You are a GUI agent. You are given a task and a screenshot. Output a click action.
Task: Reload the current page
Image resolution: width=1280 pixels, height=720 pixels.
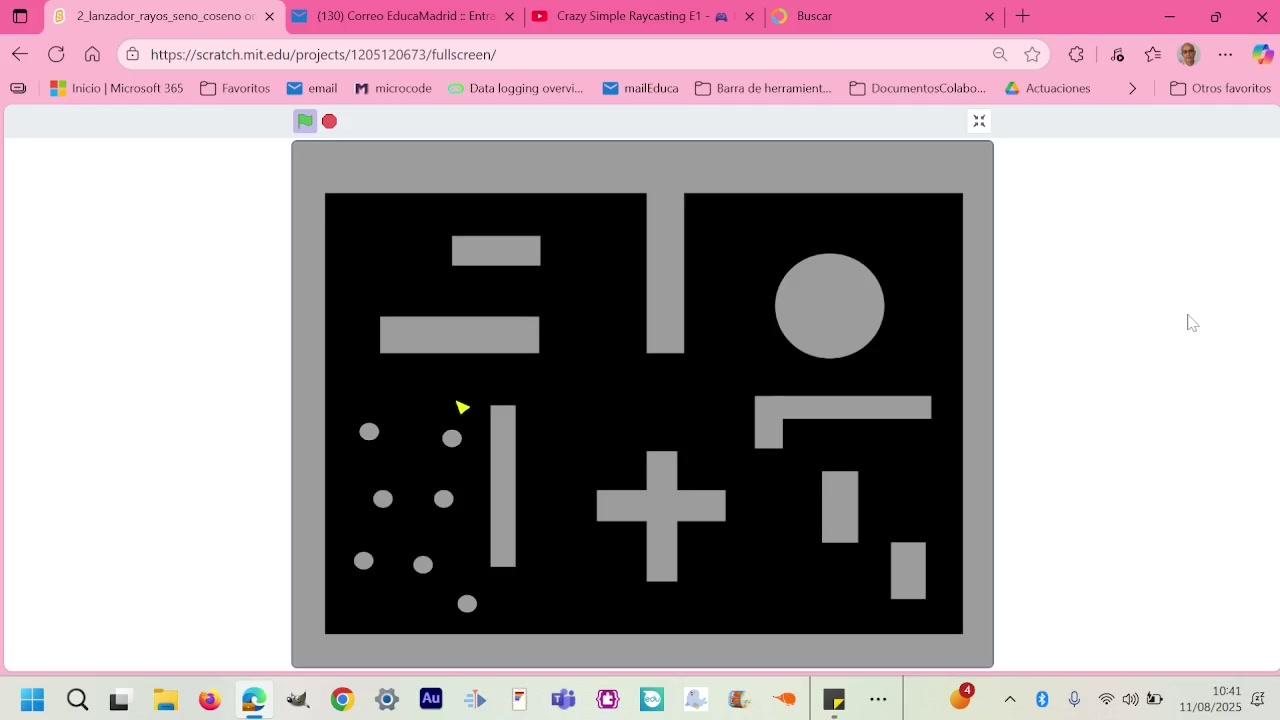click(56, 54)
